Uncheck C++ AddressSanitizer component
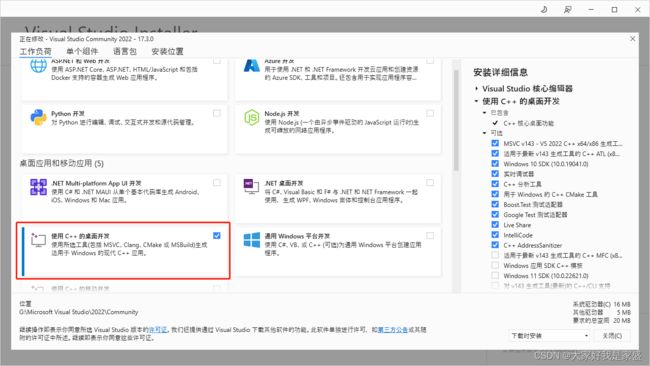 coord(495,245)
